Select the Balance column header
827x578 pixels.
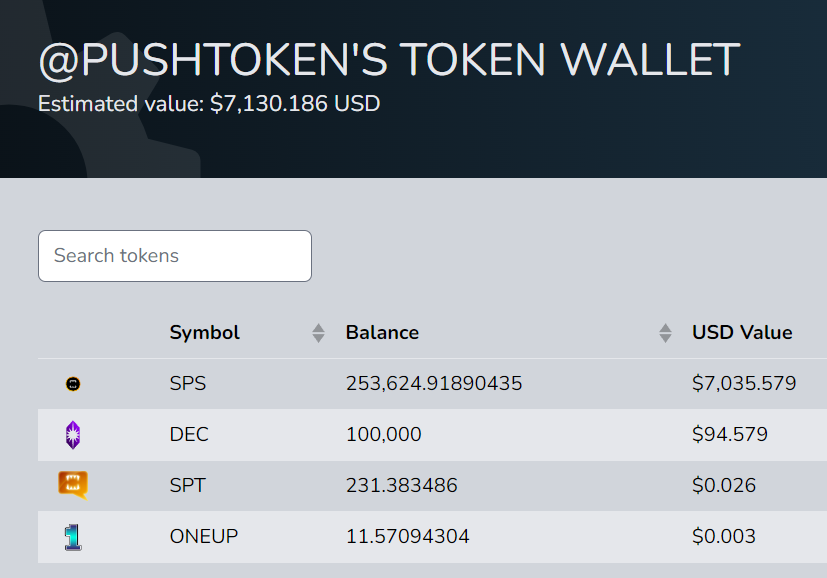point(382,332)
